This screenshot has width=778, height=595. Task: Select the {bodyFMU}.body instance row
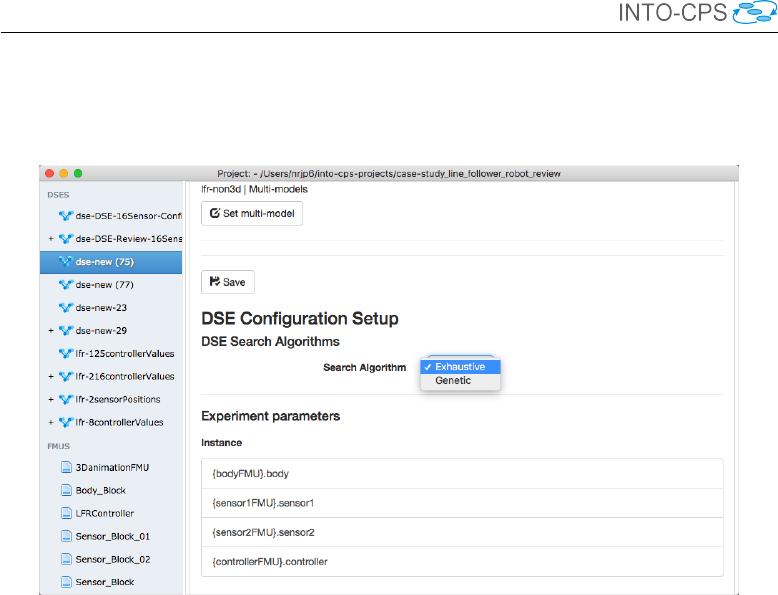click(461, 473)
